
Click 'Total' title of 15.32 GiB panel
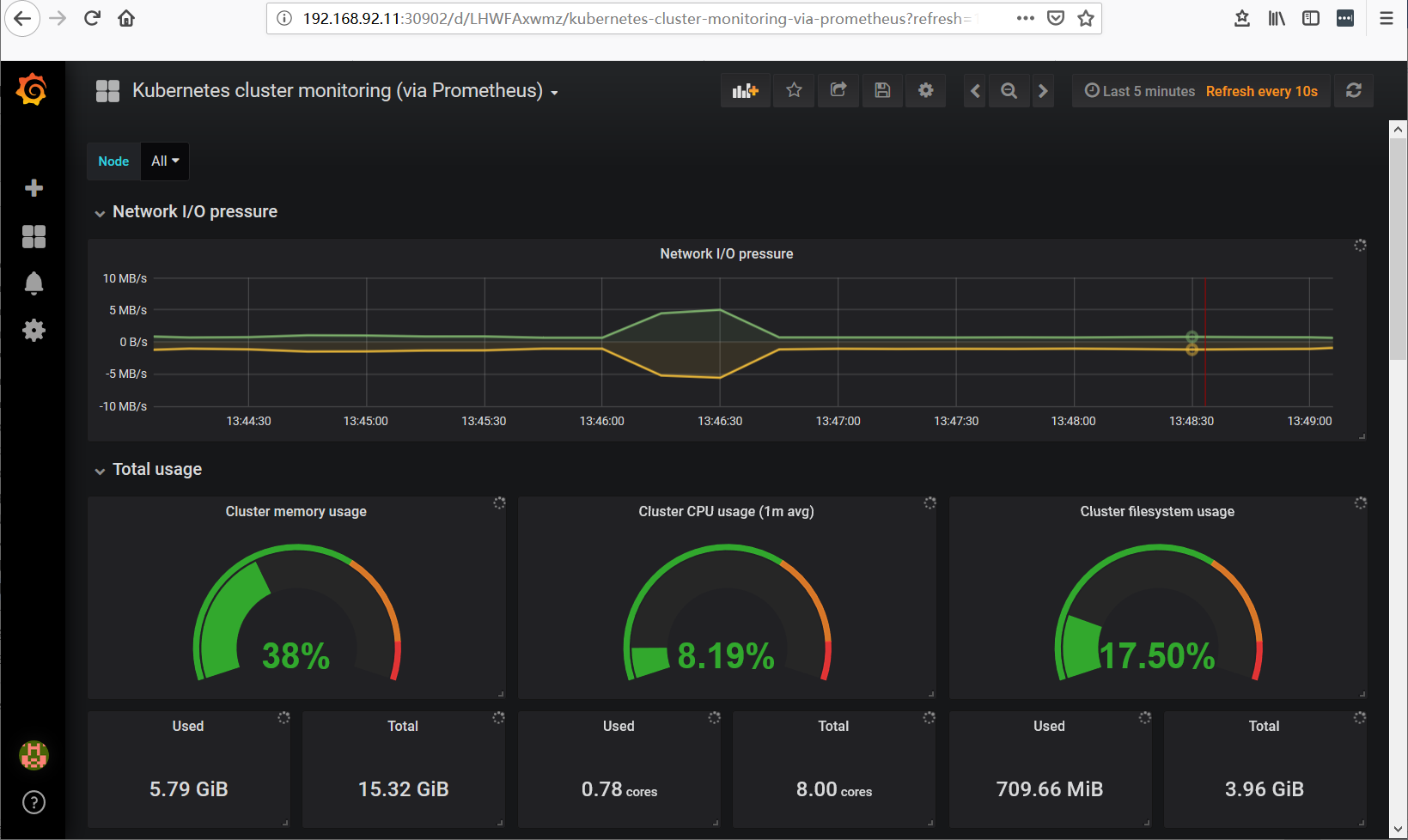403,726
